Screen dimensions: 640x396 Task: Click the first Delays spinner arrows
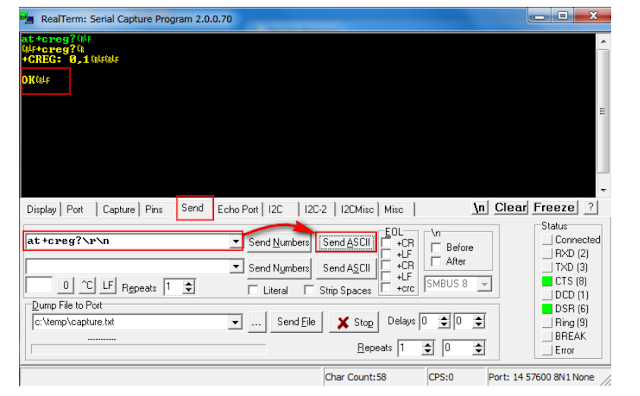(x=444, y=321)
